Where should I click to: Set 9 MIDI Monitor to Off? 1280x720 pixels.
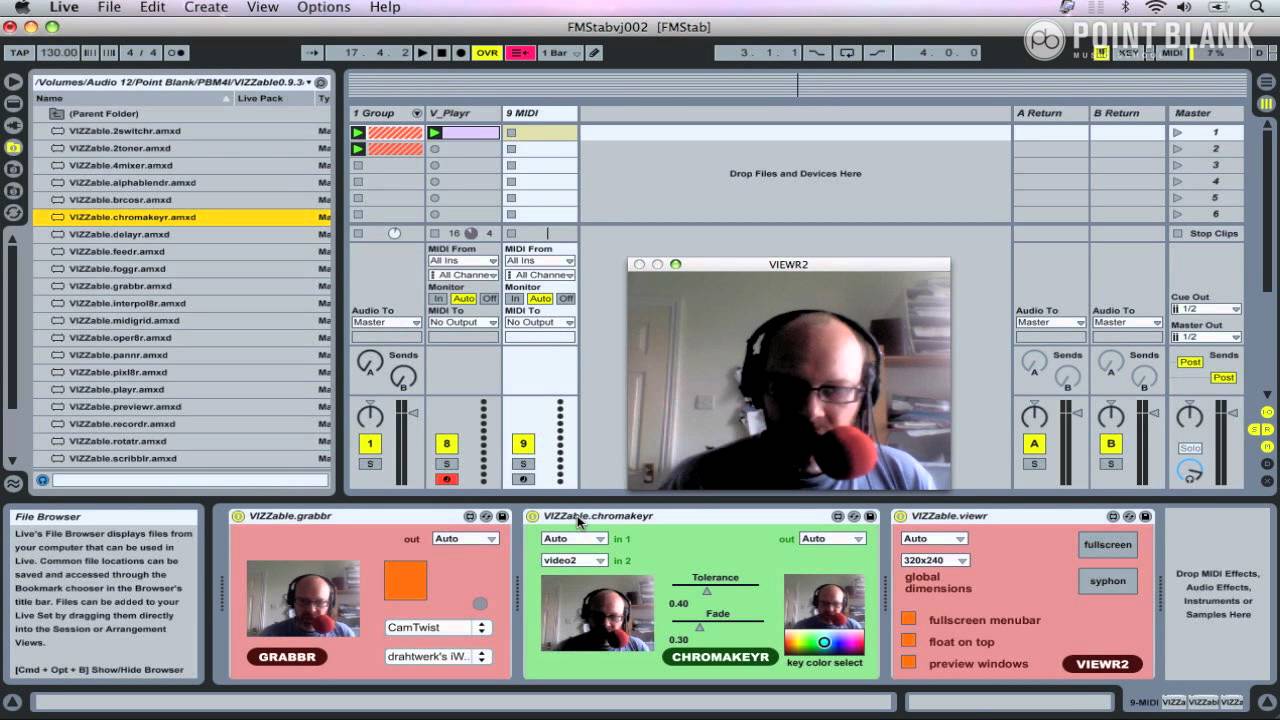pyautogui.click(x=566, y=299)
